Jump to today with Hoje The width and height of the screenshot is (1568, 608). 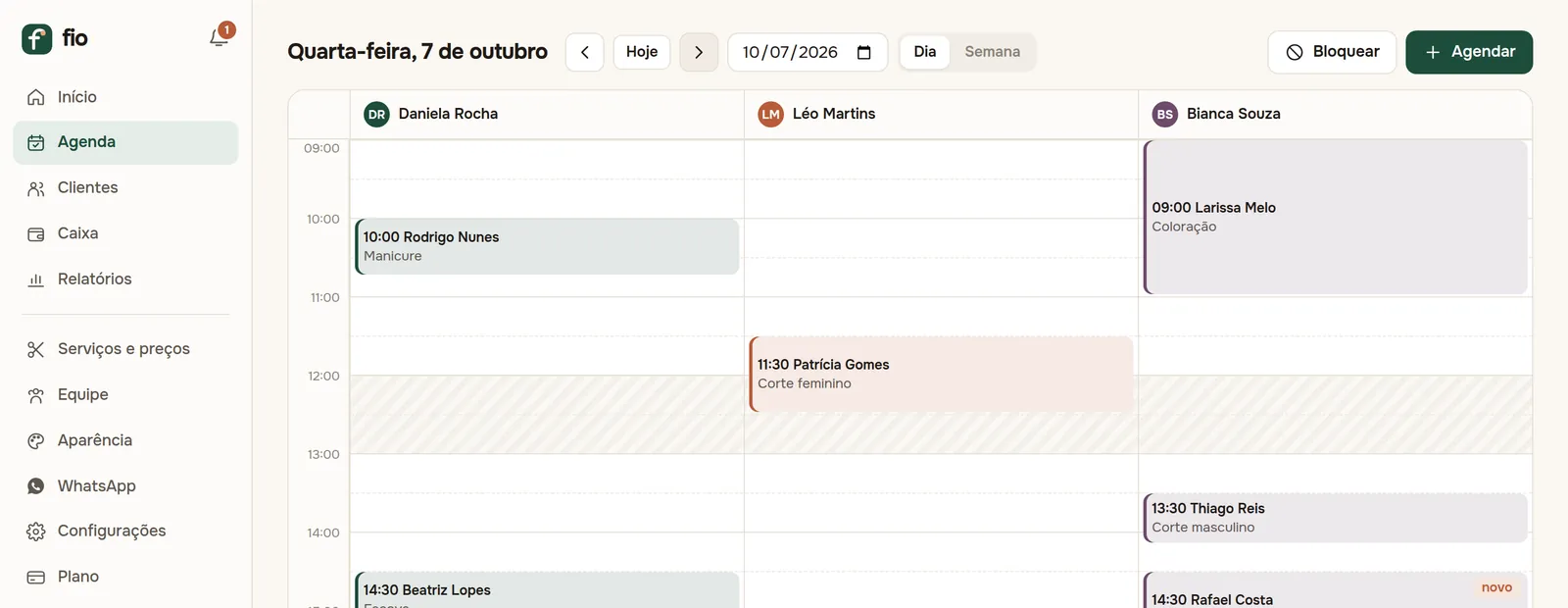(642, 52)
